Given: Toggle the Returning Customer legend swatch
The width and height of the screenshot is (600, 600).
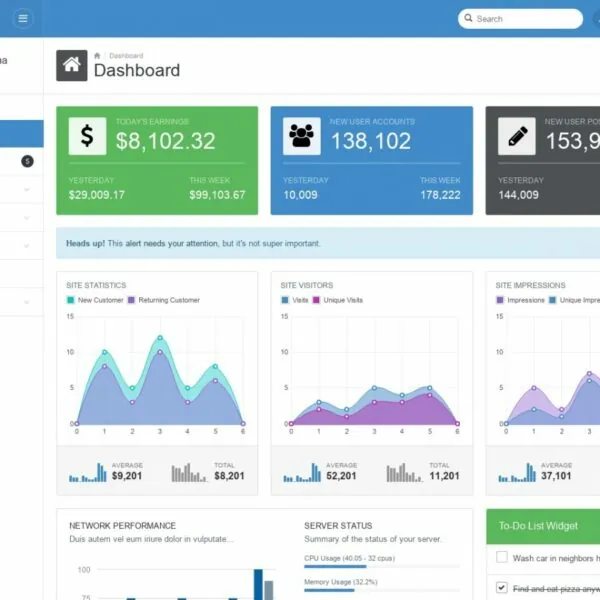Looking at the screenshot, I should pyautogui.click(x=131, y=300).
